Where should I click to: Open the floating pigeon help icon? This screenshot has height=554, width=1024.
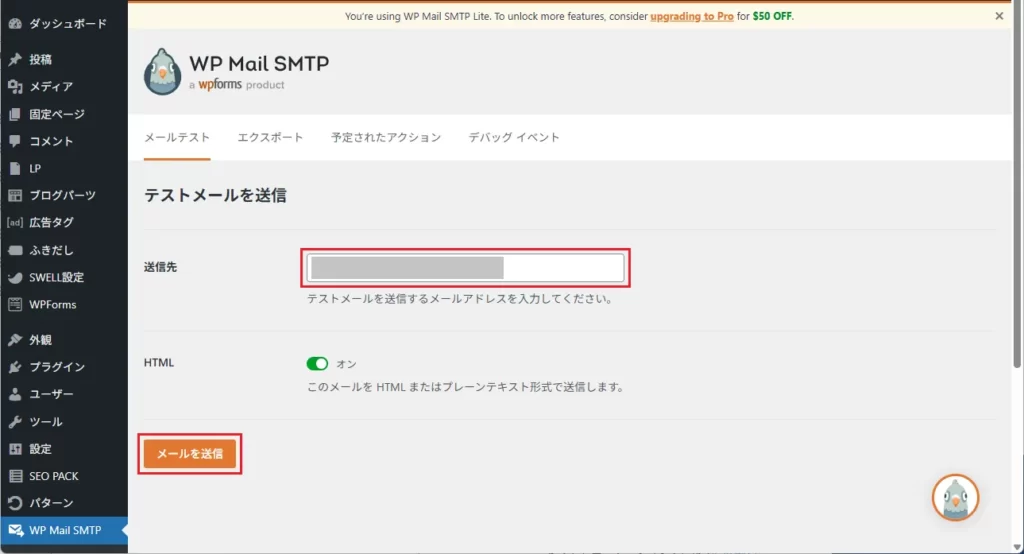(955, 498)
